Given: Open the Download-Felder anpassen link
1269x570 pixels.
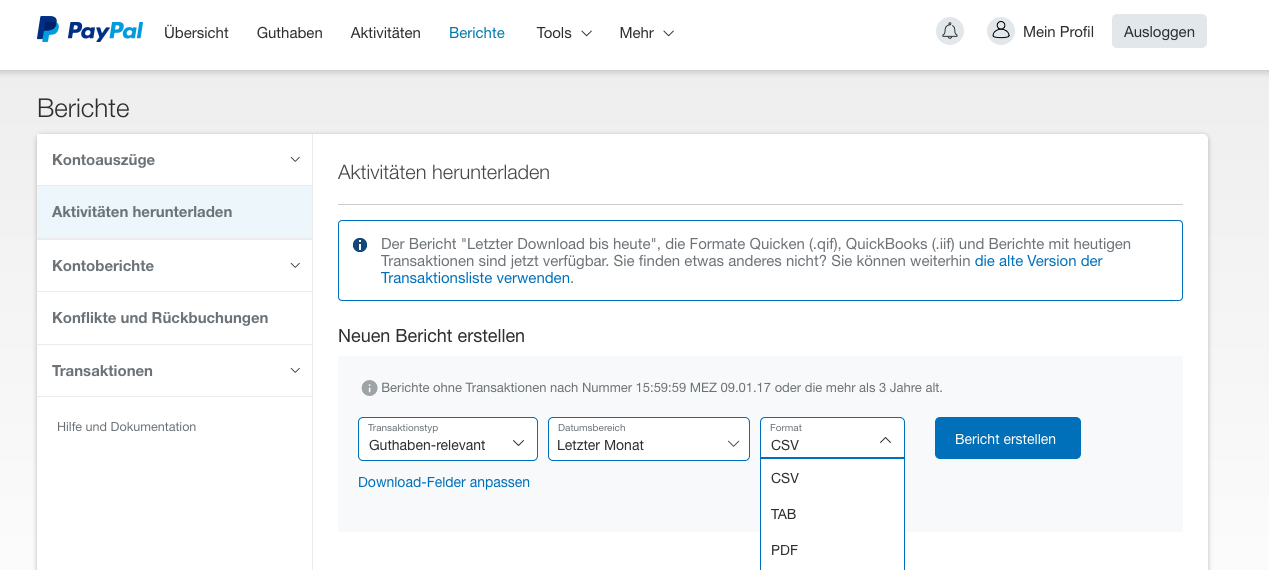Looking at the screenshot, I should coord(444,482).
